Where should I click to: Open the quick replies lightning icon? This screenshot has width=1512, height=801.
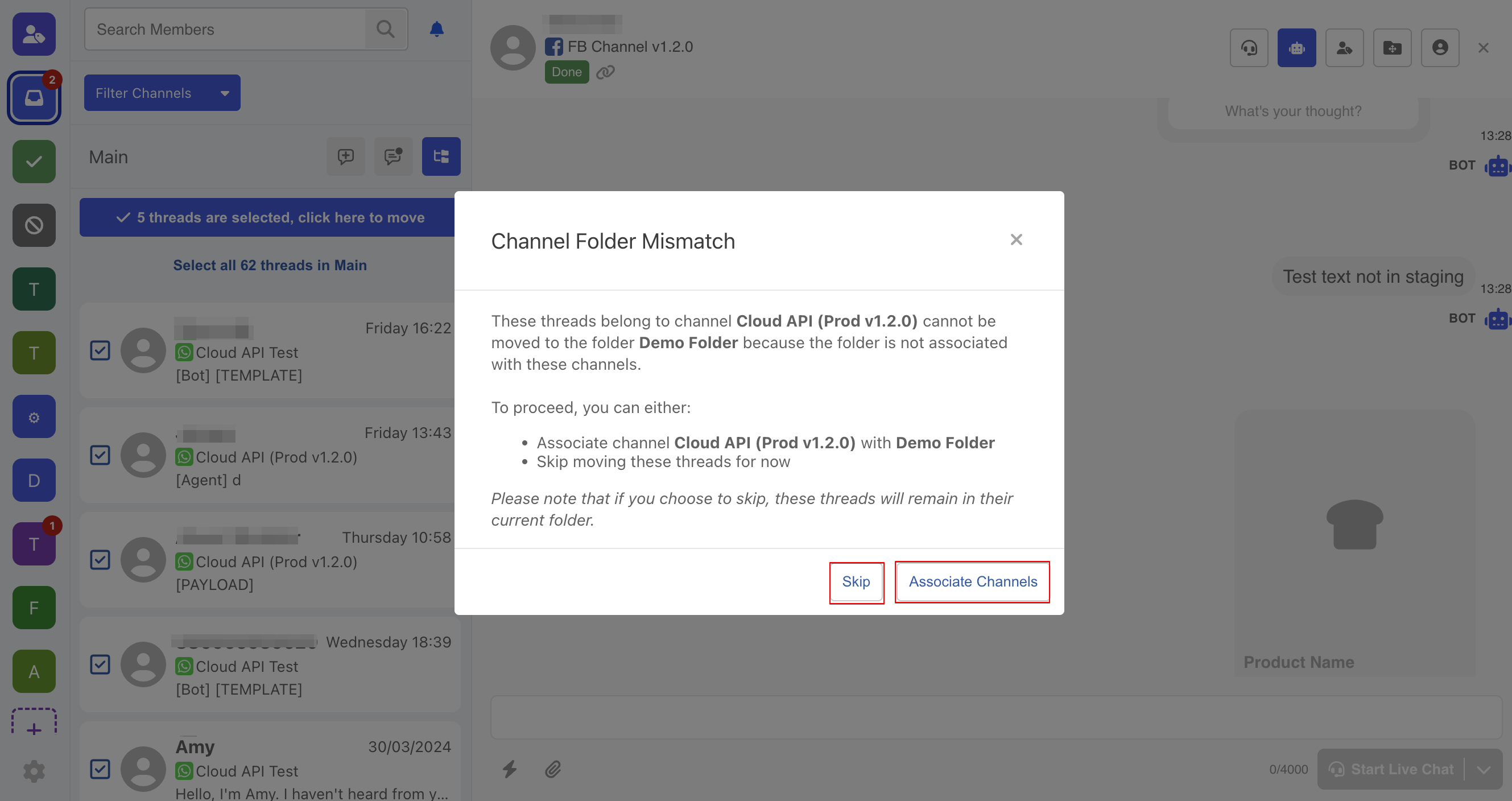pos(510,769)
